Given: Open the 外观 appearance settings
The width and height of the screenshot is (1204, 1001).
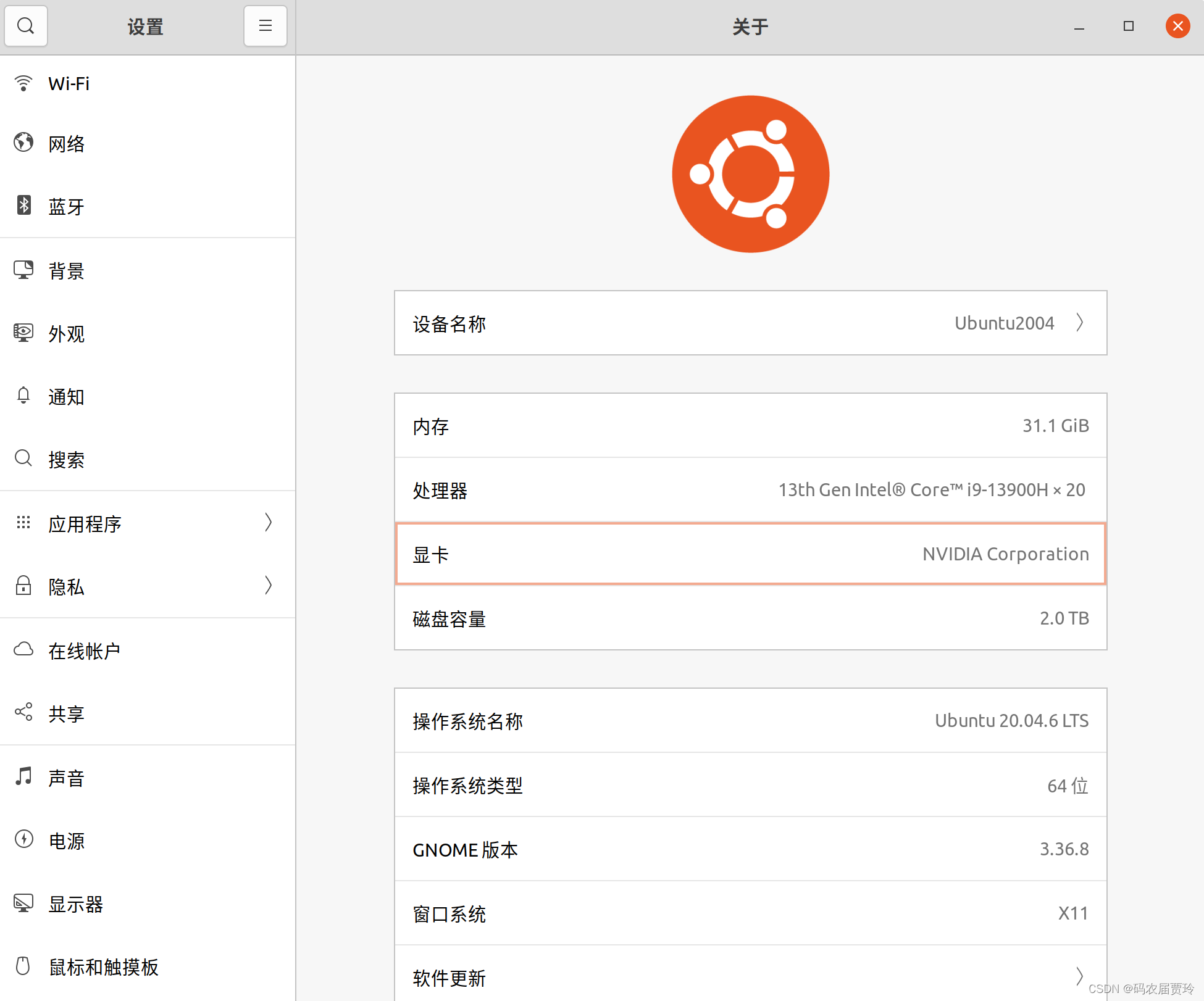Looking at the screenshot, I should pyautogui.click(x=66, y=334).
